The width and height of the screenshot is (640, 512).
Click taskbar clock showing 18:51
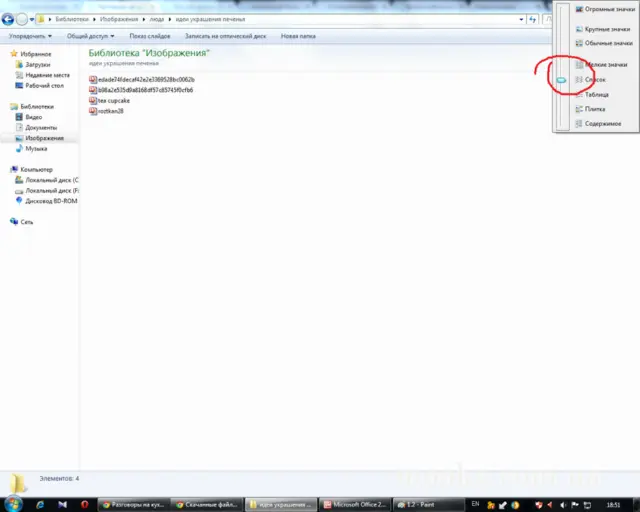click(613, 505)
